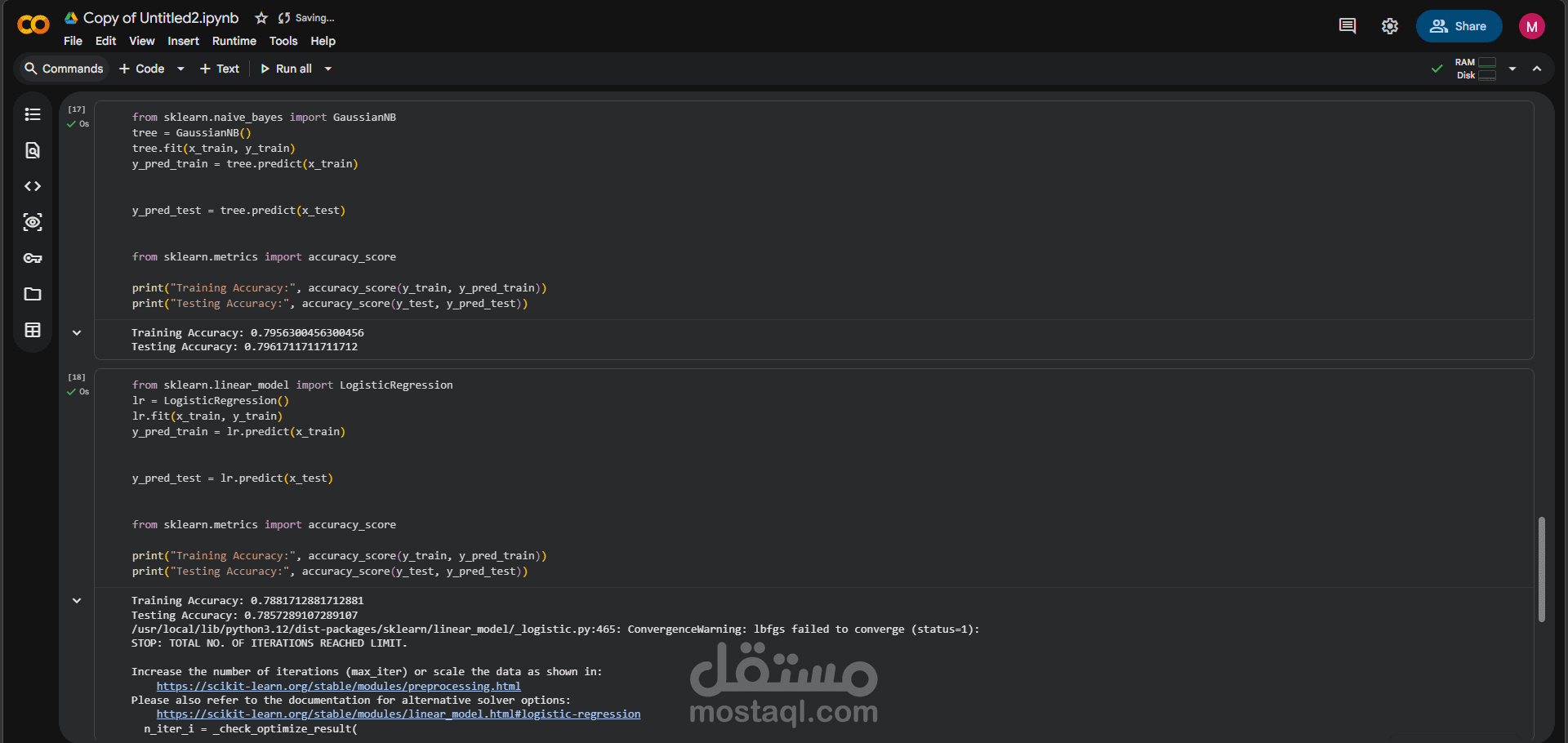
Task: Open the Files folder sidebar icon
Action: tap(33, 294)
